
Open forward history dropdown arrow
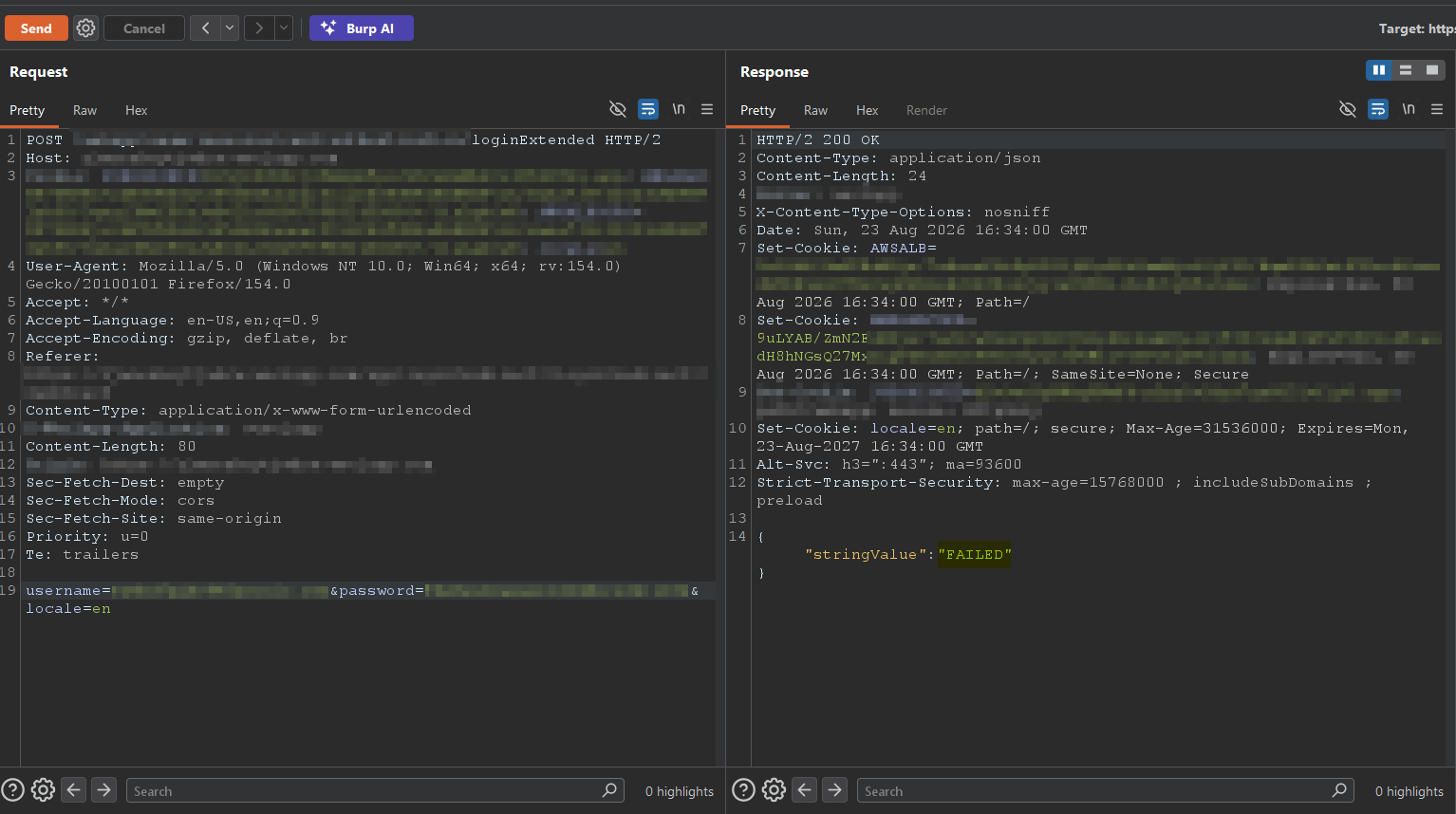(284, 28)
